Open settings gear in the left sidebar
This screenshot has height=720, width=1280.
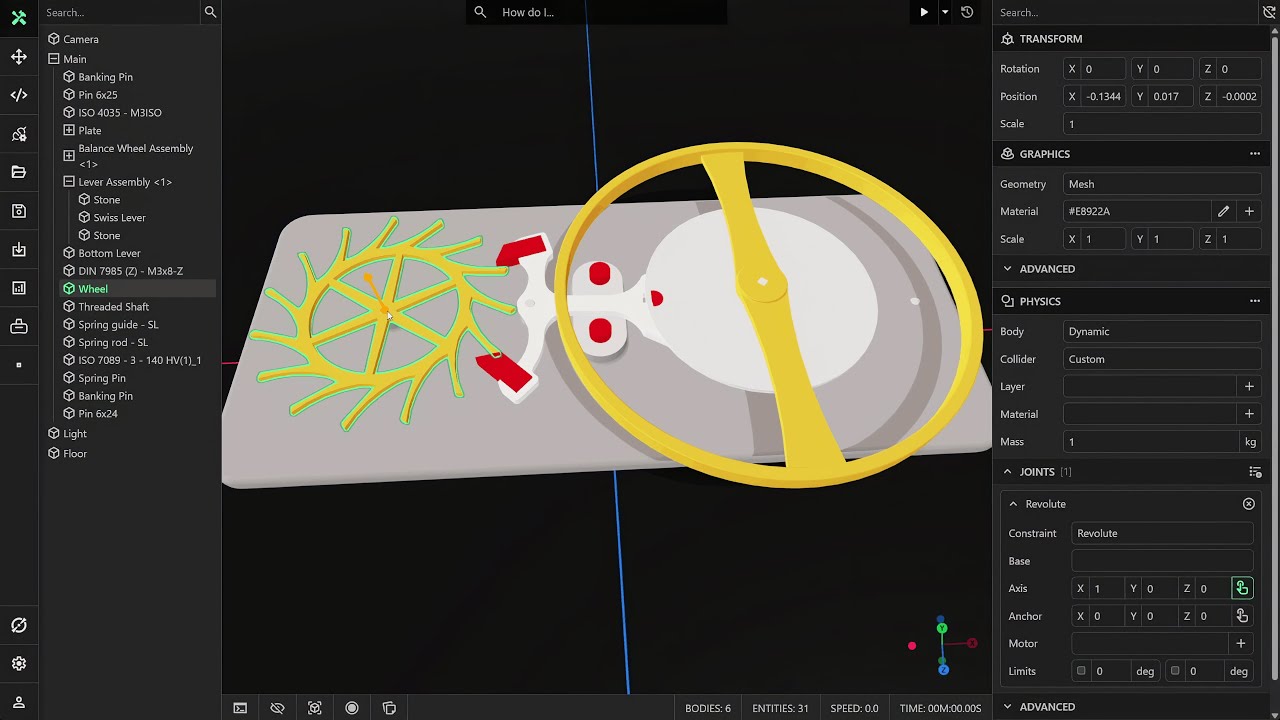coord(19,663)
